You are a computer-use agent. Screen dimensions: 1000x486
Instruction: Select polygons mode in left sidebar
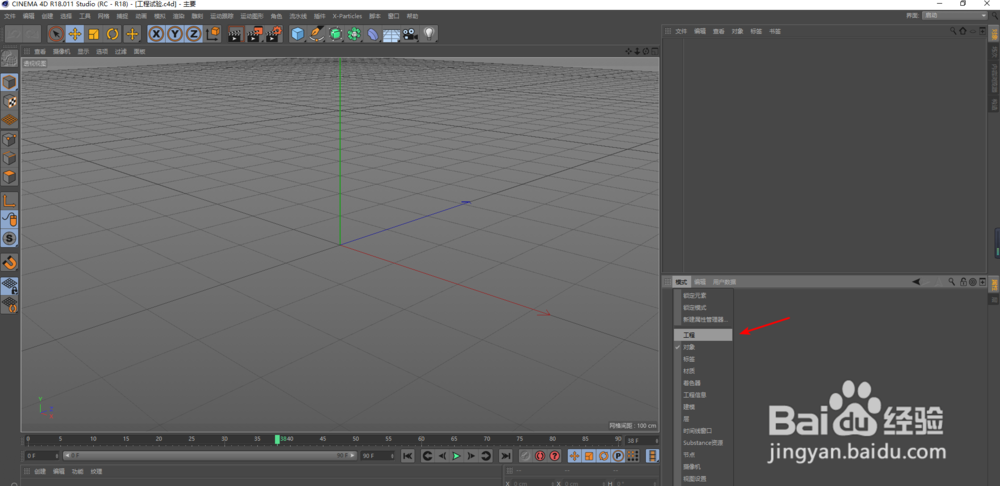pos(10,177)
